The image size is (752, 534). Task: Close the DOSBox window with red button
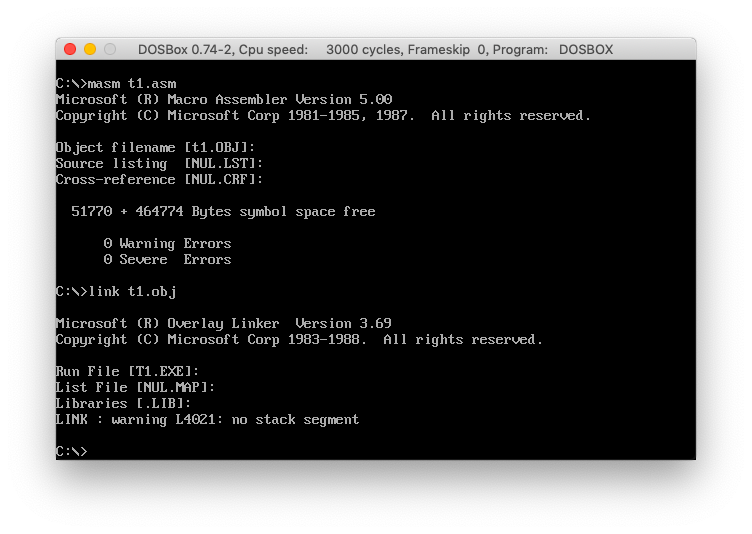(70, 49)
